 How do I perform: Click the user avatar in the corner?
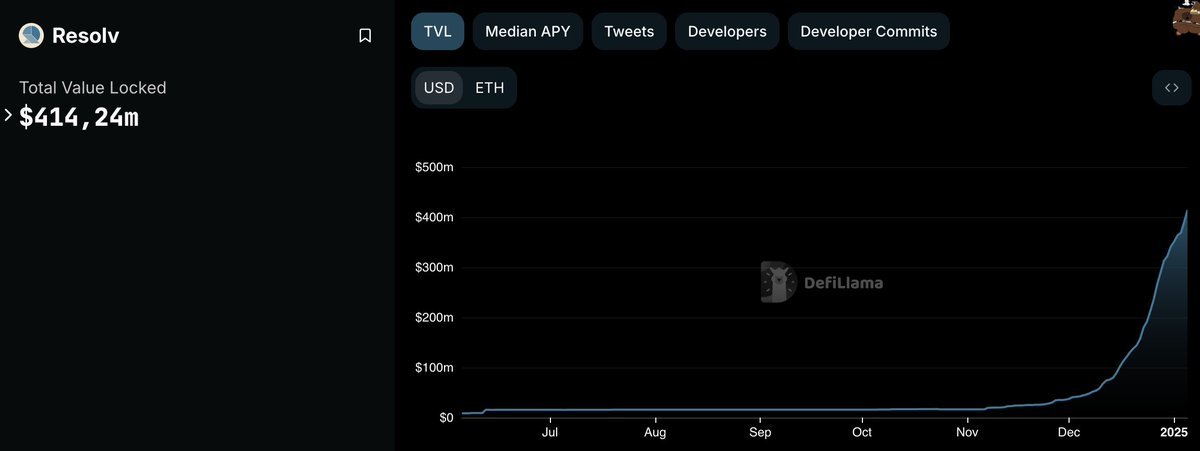pyautogui.click(x=1187, y=18)
